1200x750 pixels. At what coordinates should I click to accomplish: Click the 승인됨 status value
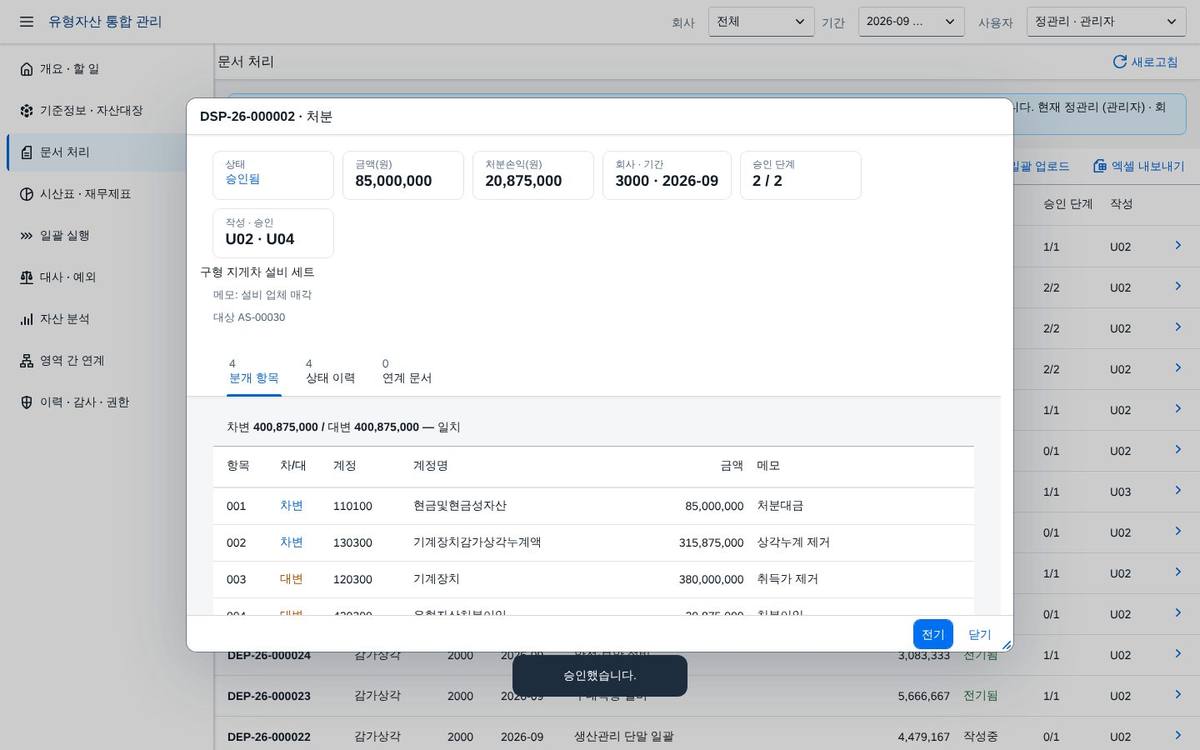[243, 180]
